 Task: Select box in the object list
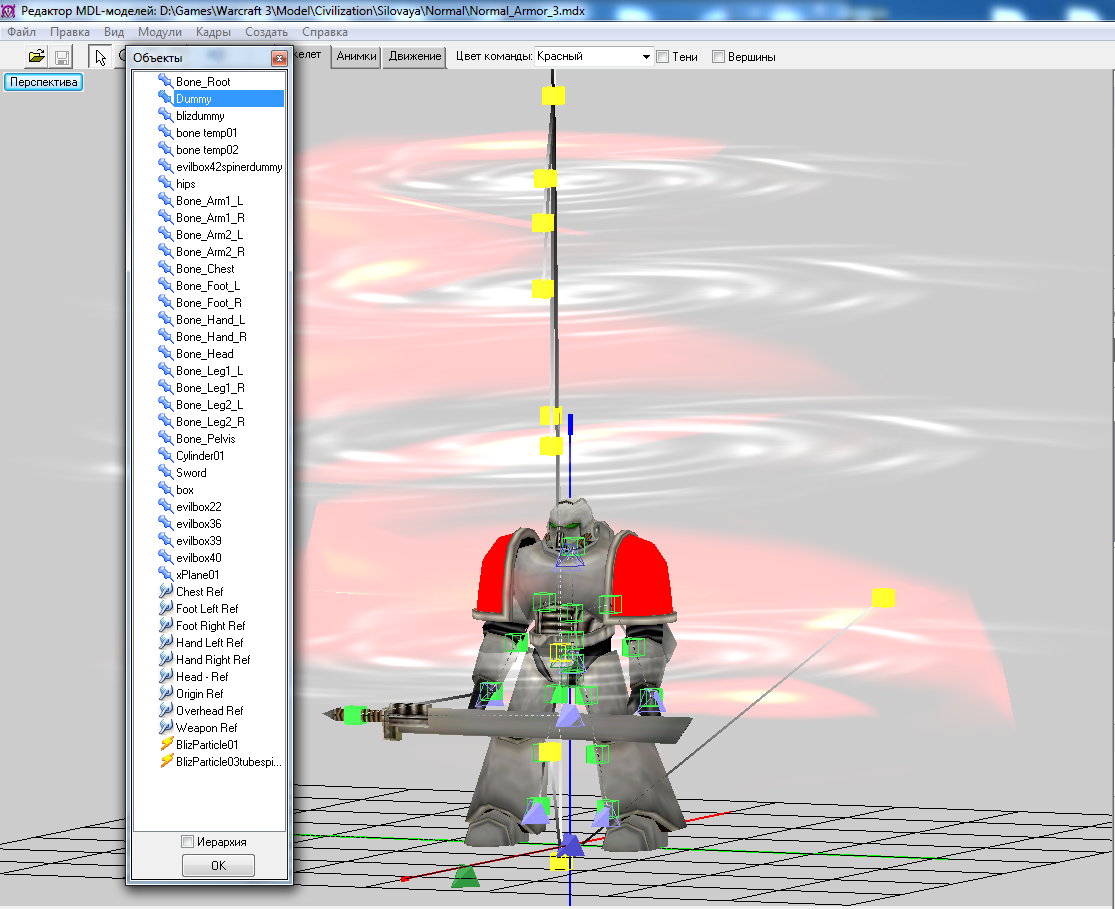(x=185, y=489)
